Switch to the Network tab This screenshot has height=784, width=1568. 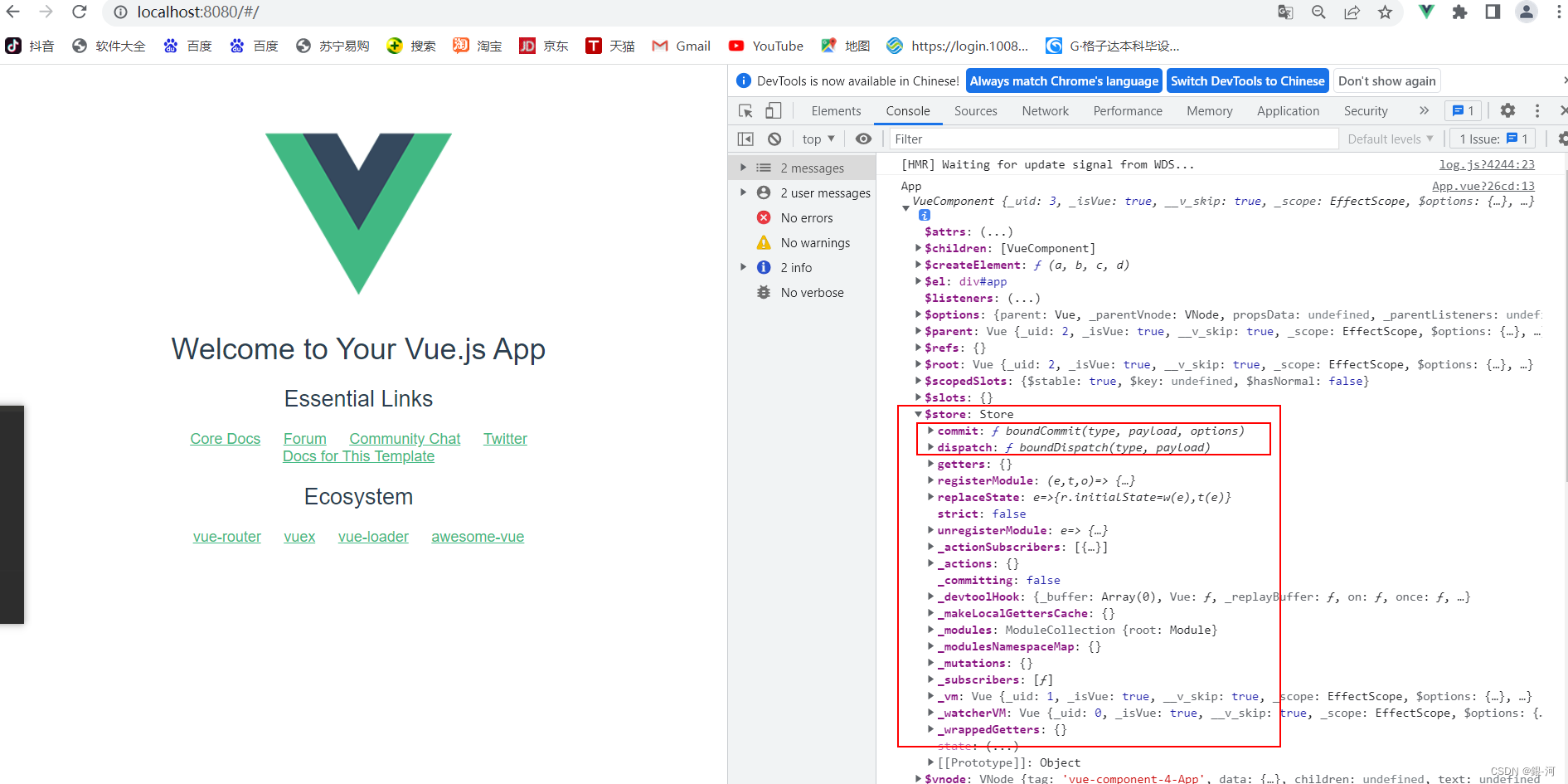point(1044,110)
